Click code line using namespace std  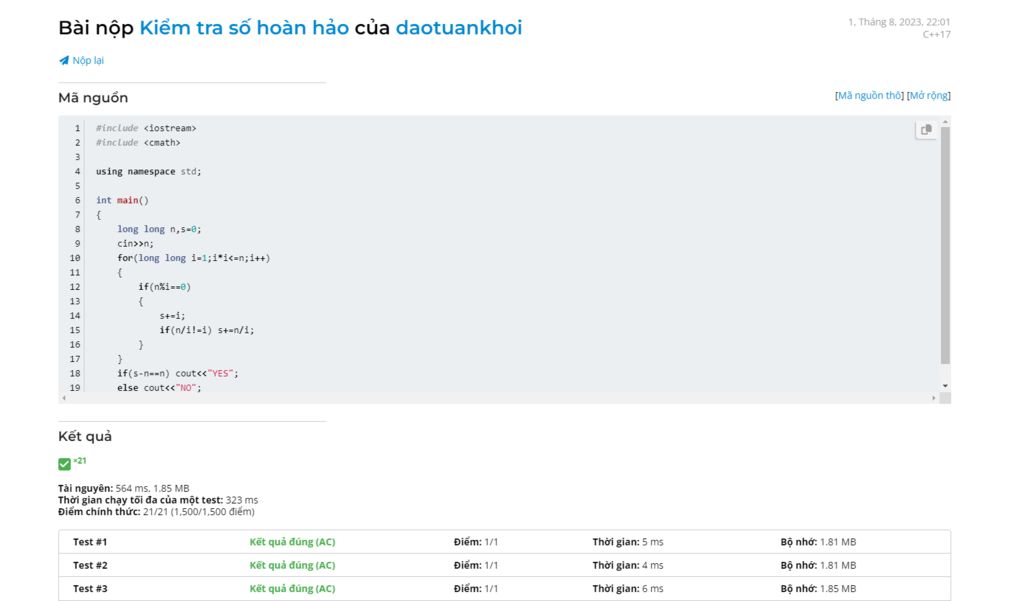(148, 171)
